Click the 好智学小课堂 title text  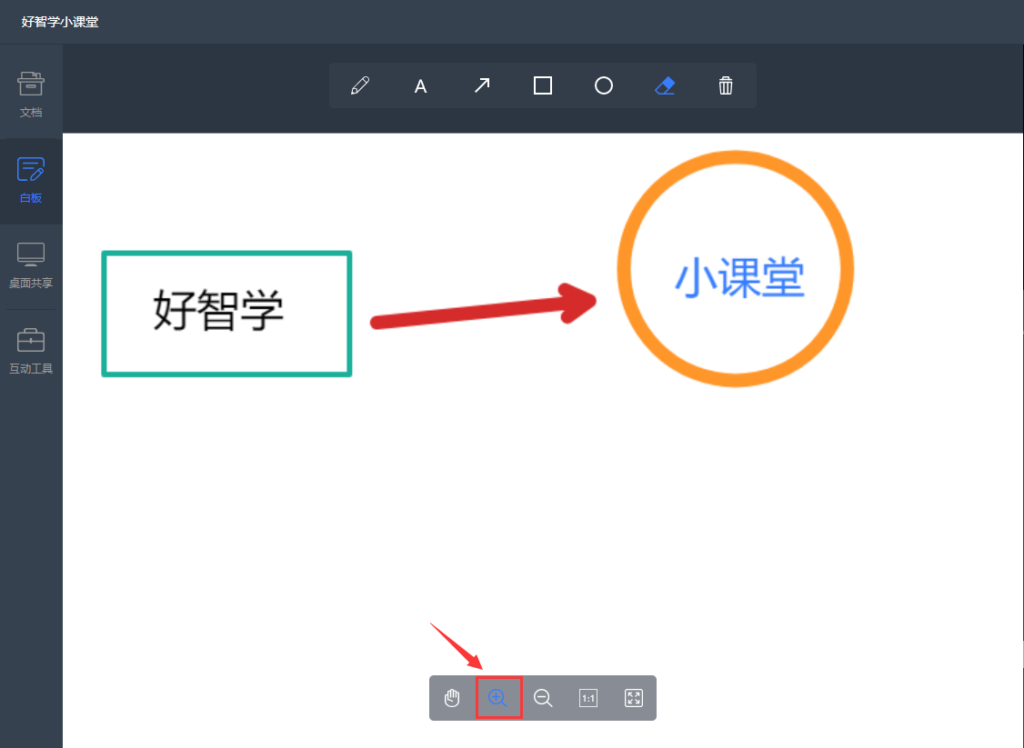point(59,22)
